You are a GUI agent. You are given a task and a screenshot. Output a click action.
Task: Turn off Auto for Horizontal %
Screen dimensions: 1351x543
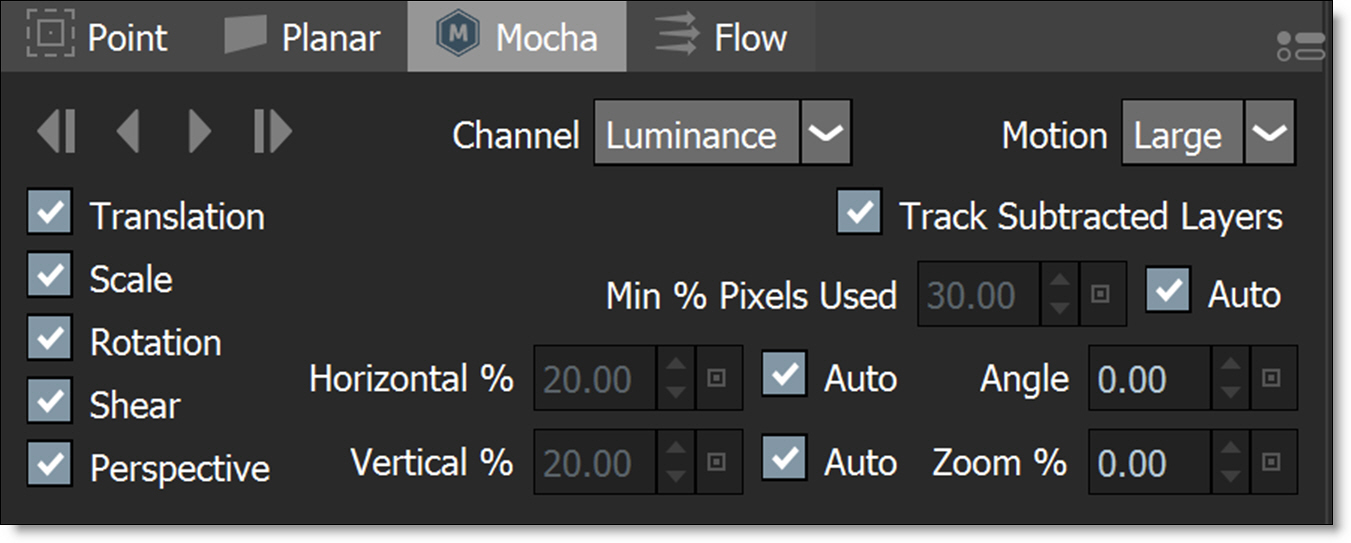(x=784, y=377)
